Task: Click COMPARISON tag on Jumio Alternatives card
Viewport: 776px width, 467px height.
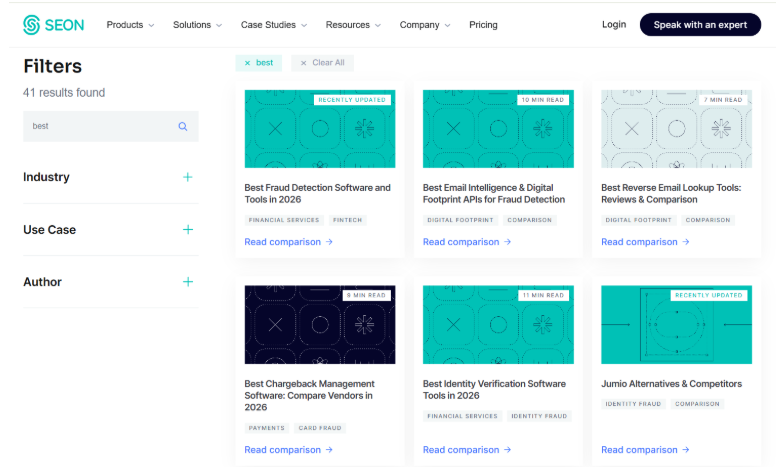Action: coord(697,404)
